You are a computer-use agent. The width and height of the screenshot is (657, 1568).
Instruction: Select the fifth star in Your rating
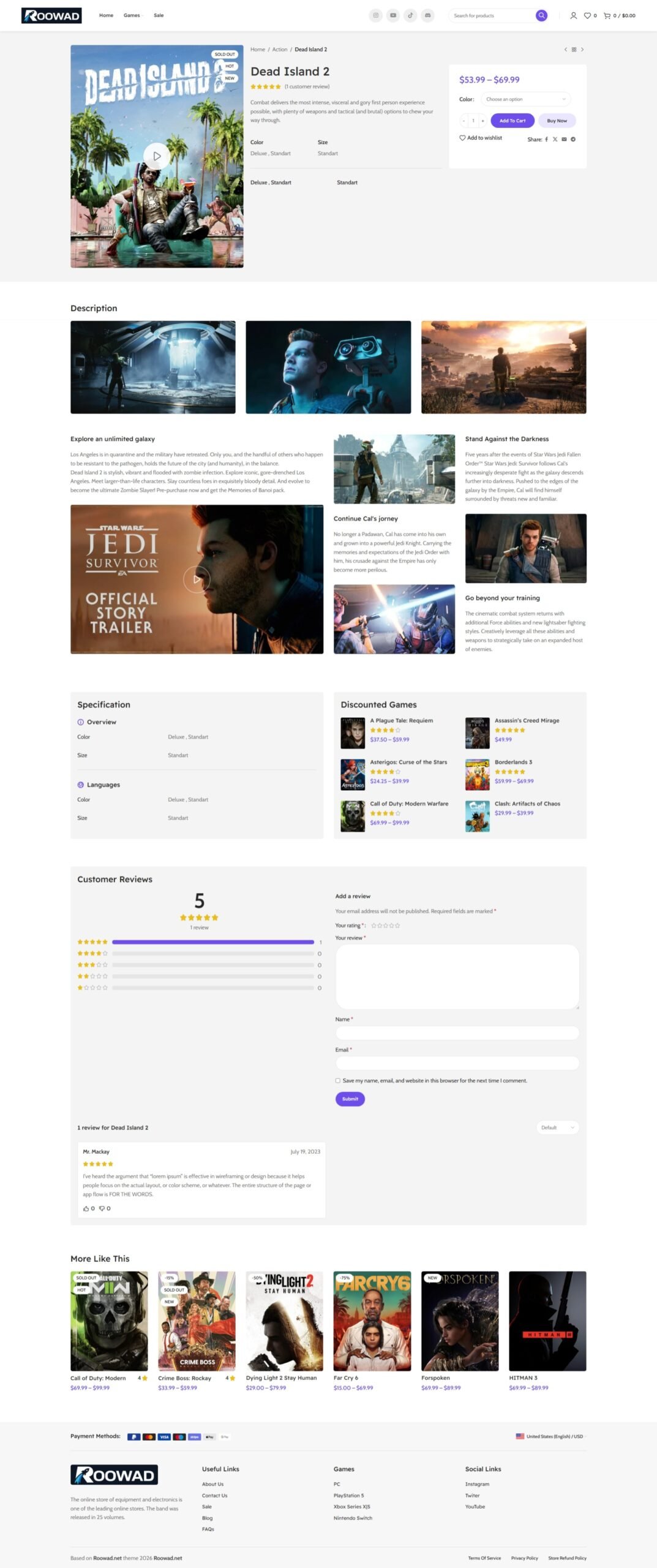pos(397,925)
